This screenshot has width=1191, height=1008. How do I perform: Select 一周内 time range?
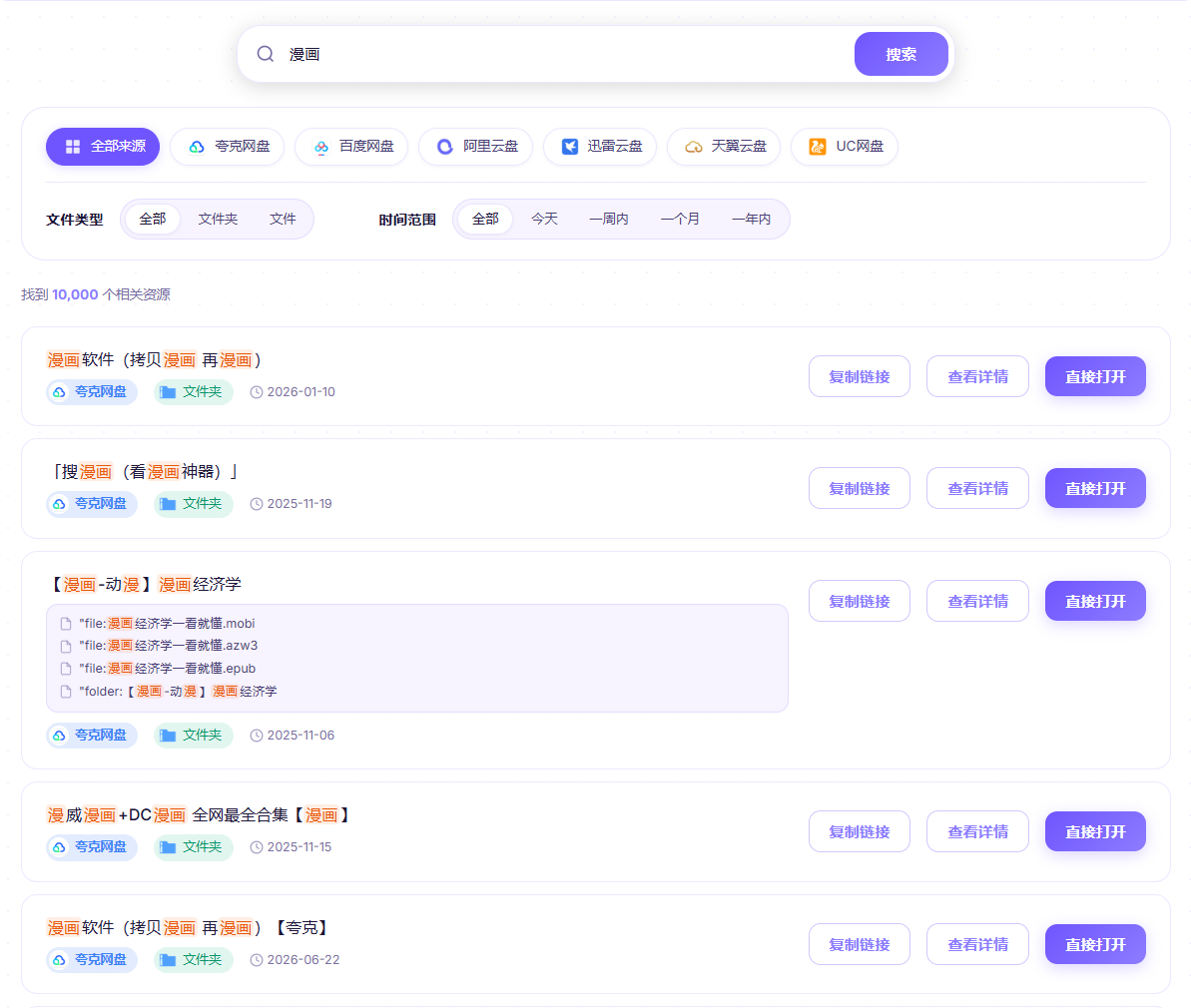[608, 220]
